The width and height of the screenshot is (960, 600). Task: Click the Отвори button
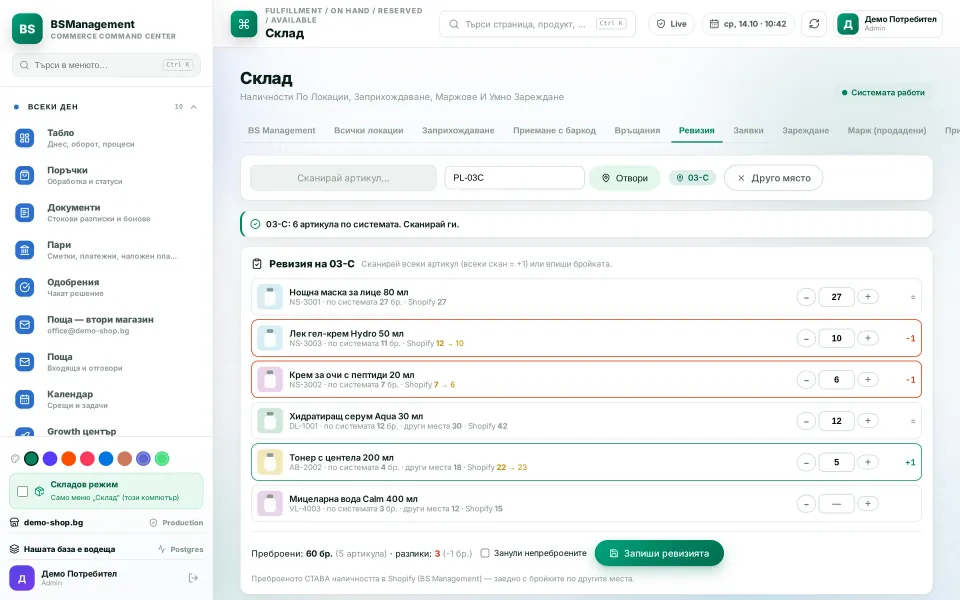point(624,178)
